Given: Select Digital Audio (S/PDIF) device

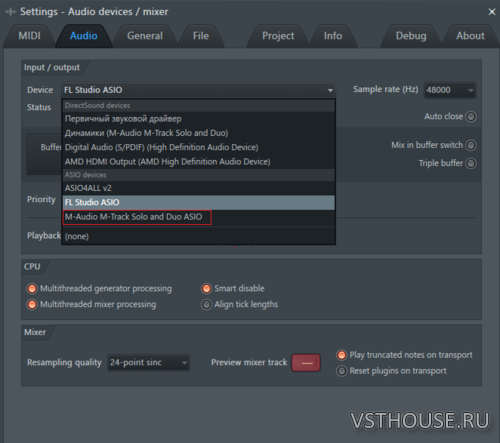Looking at the screenshot, I should pos(199,147).
